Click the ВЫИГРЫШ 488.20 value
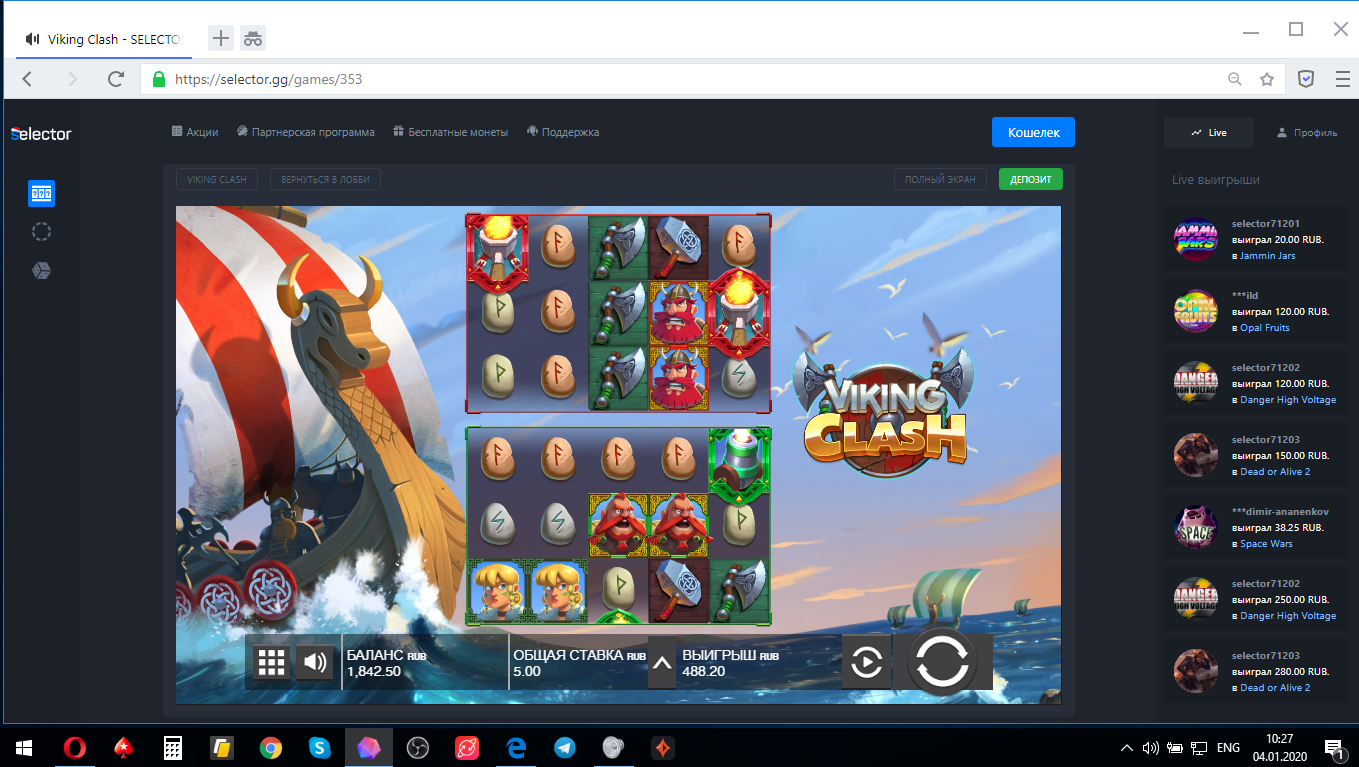1359x767 pixels. coord(704,672)
